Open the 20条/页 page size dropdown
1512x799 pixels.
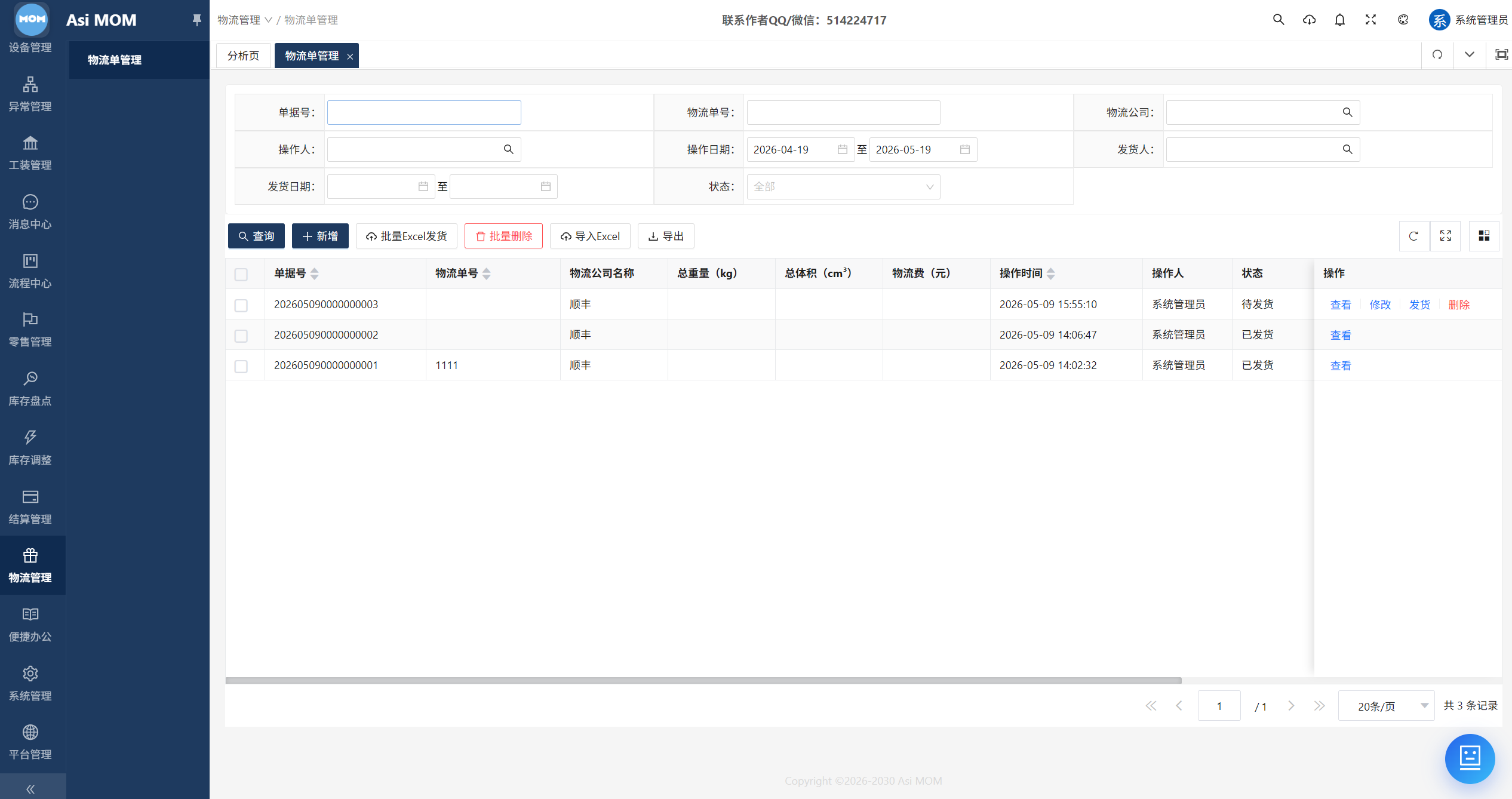pos(1386,706)
